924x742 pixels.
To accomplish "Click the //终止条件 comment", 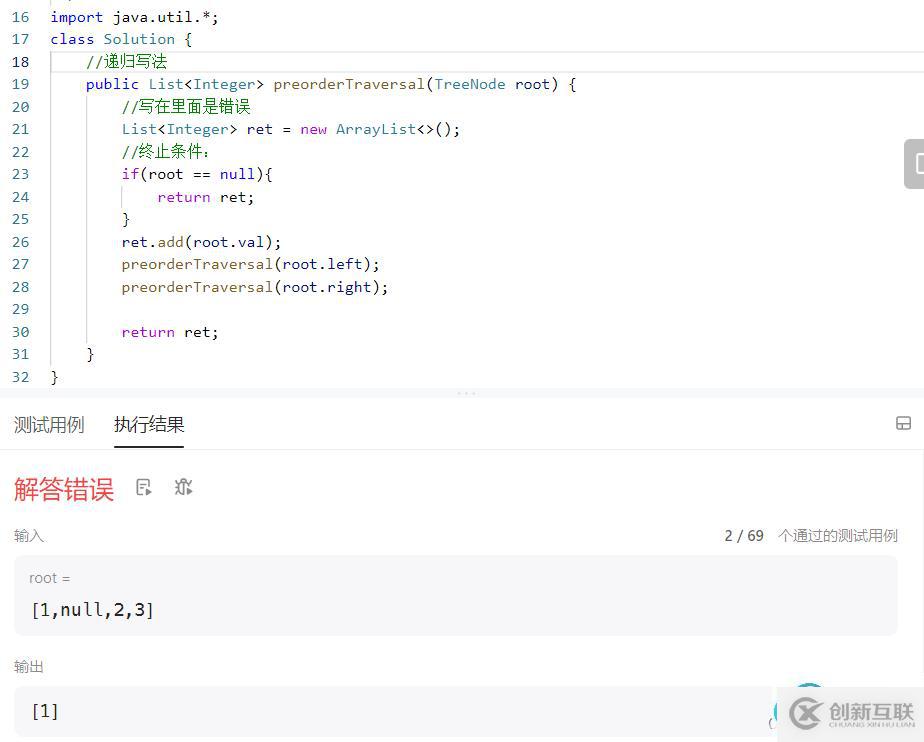I will (165, 152).
